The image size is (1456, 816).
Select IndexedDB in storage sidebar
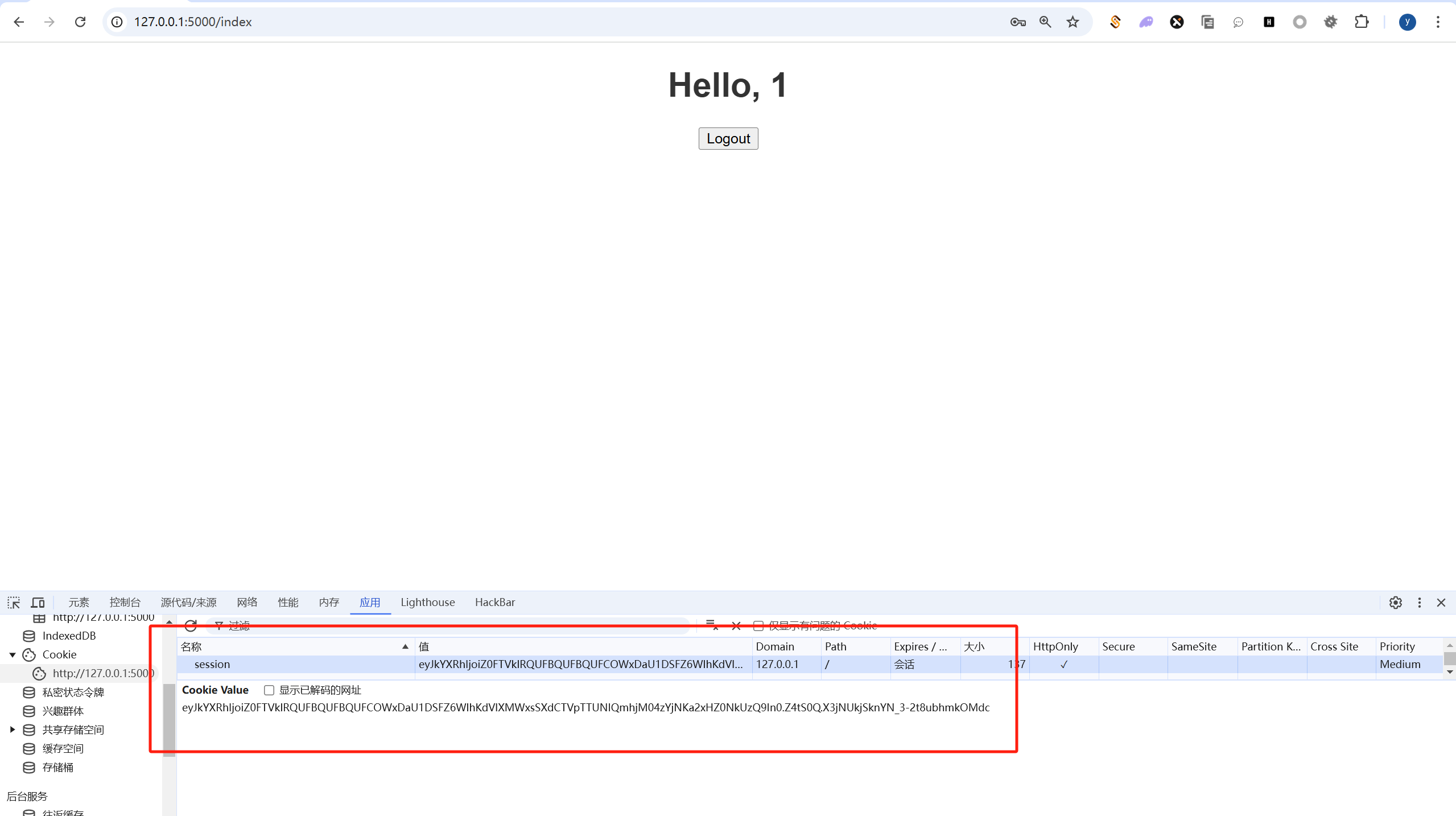coord(69,636)
